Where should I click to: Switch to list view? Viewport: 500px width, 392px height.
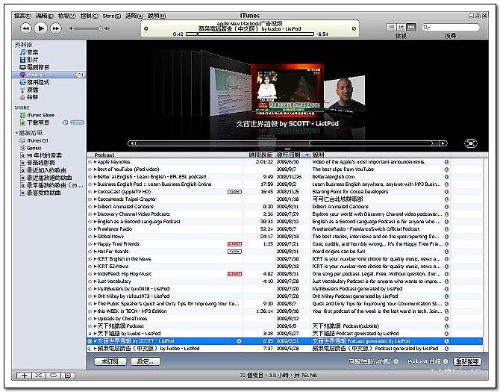[x=391, y=27]
